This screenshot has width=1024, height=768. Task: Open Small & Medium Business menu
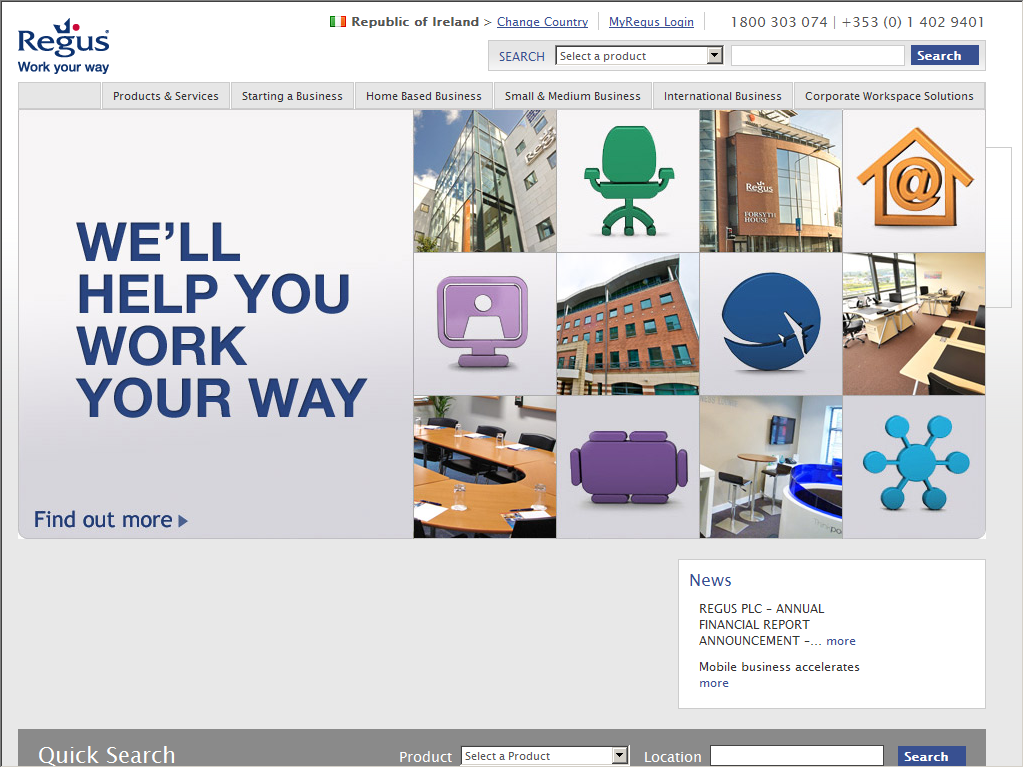pos(573,96)
